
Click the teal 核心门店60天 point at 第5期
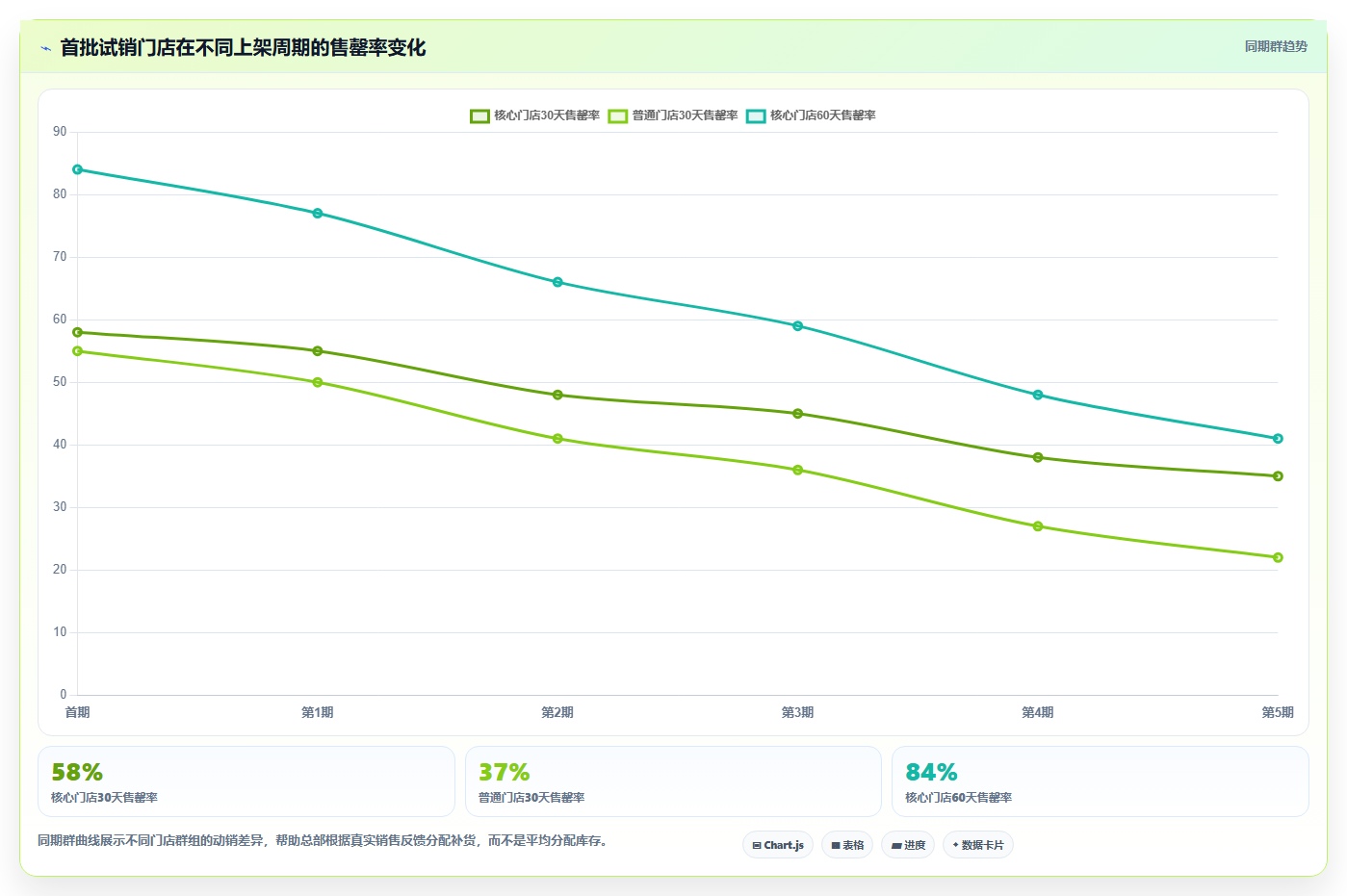pos(1278,439)
